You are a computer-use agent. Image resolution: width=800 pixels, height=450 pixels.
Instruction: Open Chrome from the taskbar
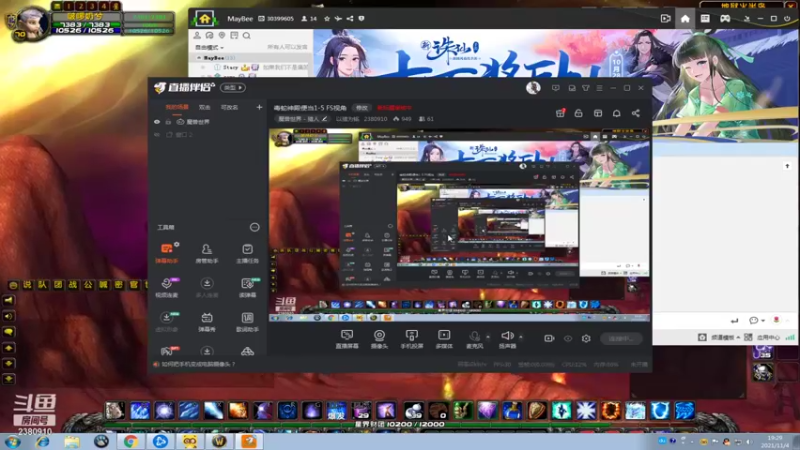point(131,441)
